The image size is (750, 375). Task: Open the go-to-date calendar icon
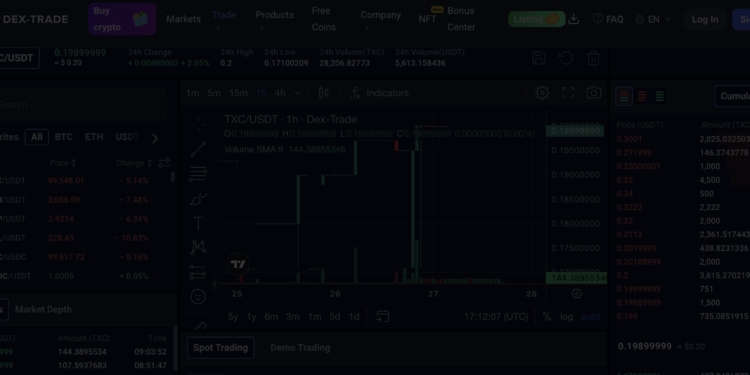pos(382,316)
